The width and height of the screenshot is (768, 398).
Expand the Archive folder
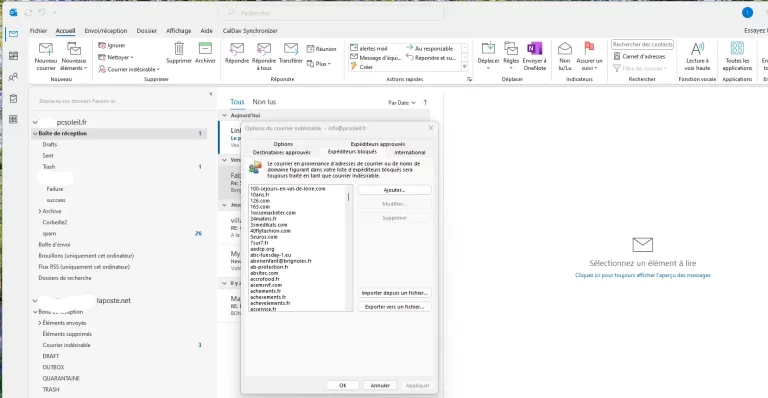(x=40, y=211)
